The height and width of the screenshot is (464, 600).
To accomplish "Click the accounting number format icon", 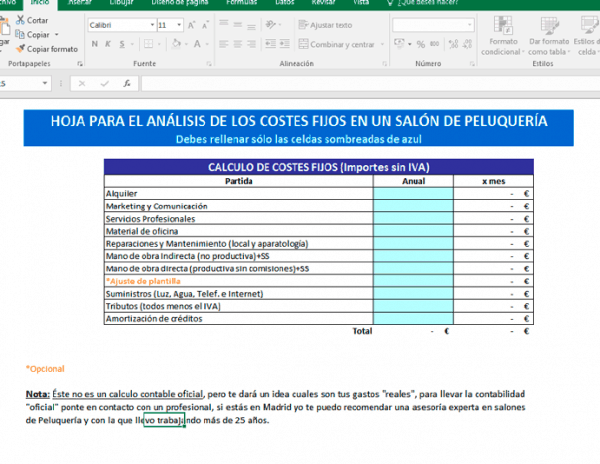I will 399,44.
